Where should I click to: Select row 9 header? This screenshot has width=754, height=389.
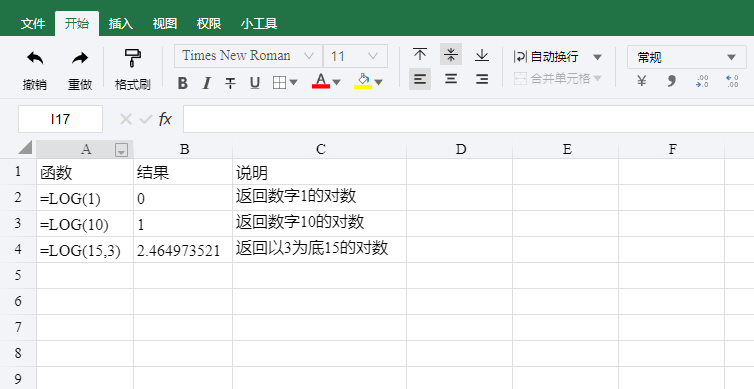point(18,378)
